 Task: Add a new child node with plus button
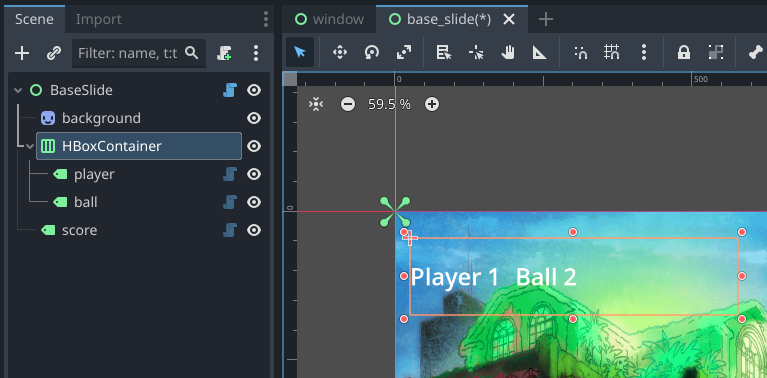click(22, 53)
